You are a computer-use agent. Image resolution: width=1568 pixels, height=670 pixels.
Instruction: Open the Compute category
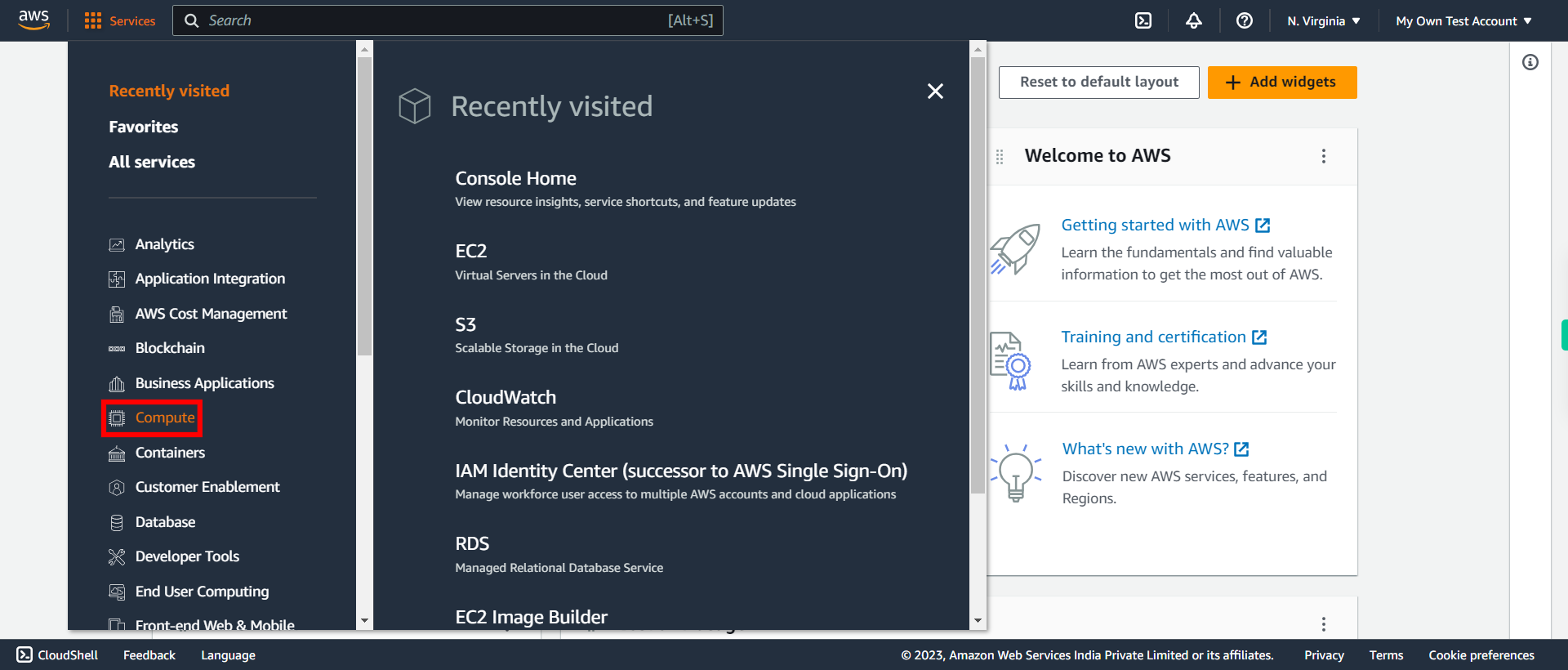click(x=165, y=418)
